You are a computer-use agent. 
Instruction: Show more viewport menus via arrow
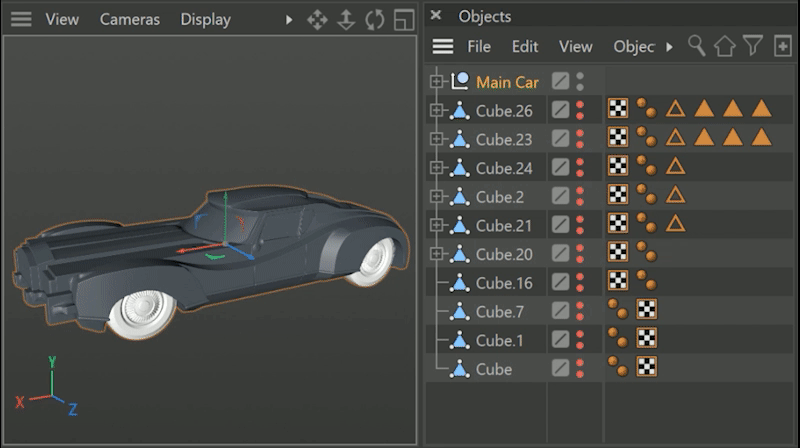290,19
